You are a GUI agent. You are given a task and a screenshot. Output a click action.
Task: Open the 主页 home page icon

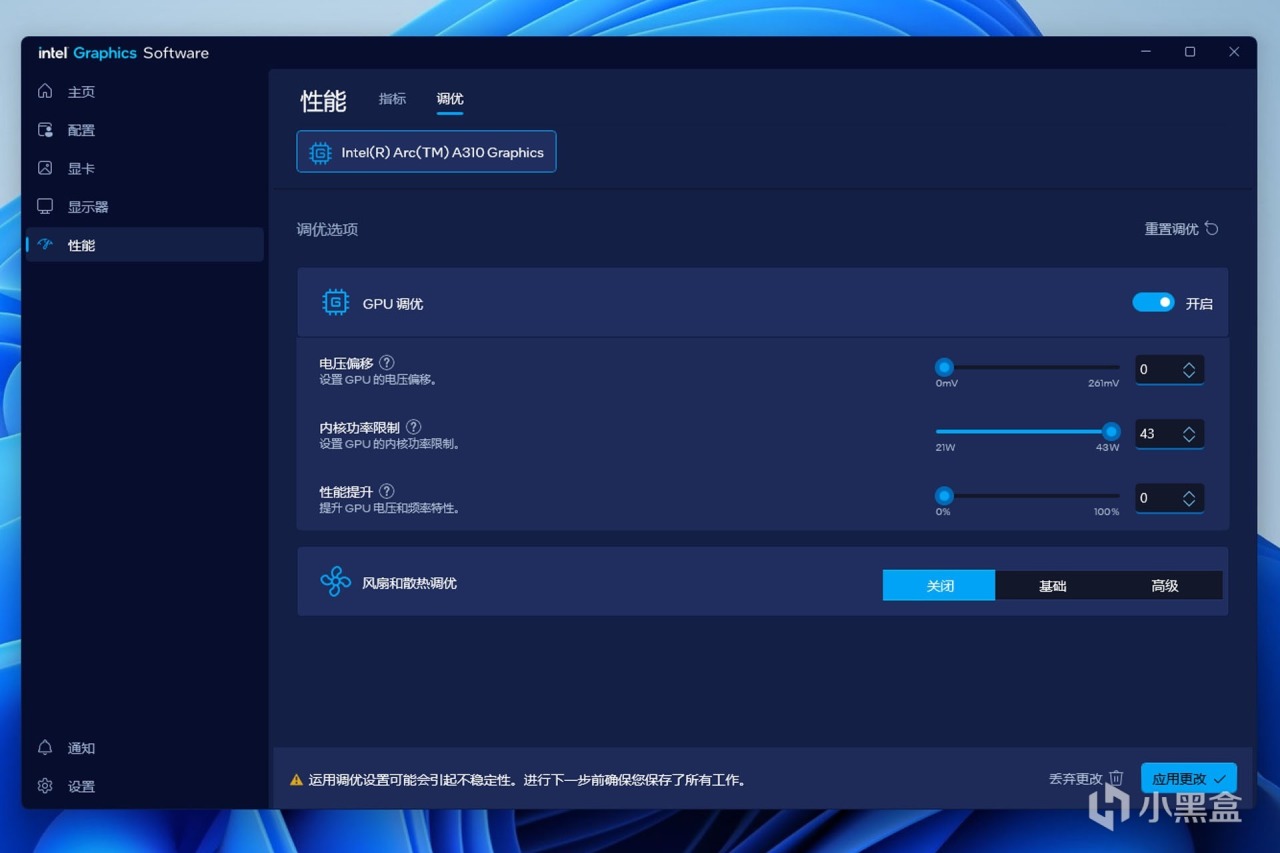coord(45,91)
